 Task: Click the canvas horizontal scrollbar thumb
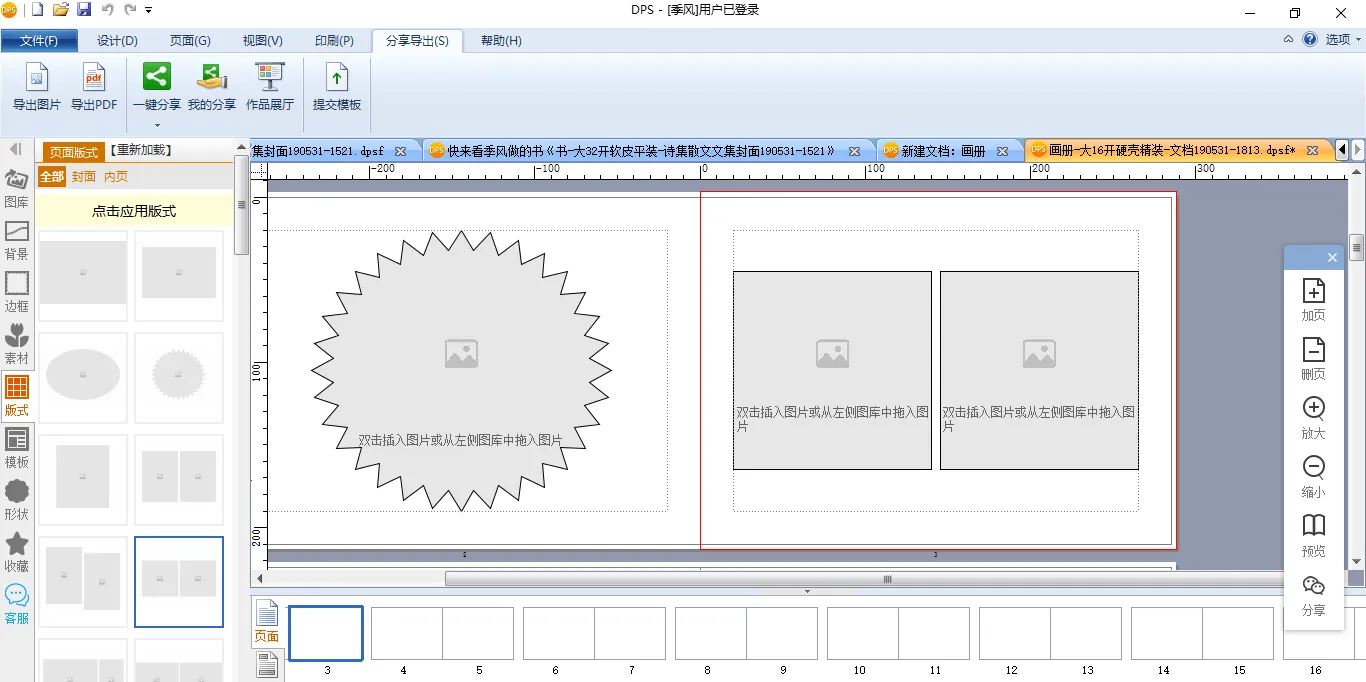(887, 579)
